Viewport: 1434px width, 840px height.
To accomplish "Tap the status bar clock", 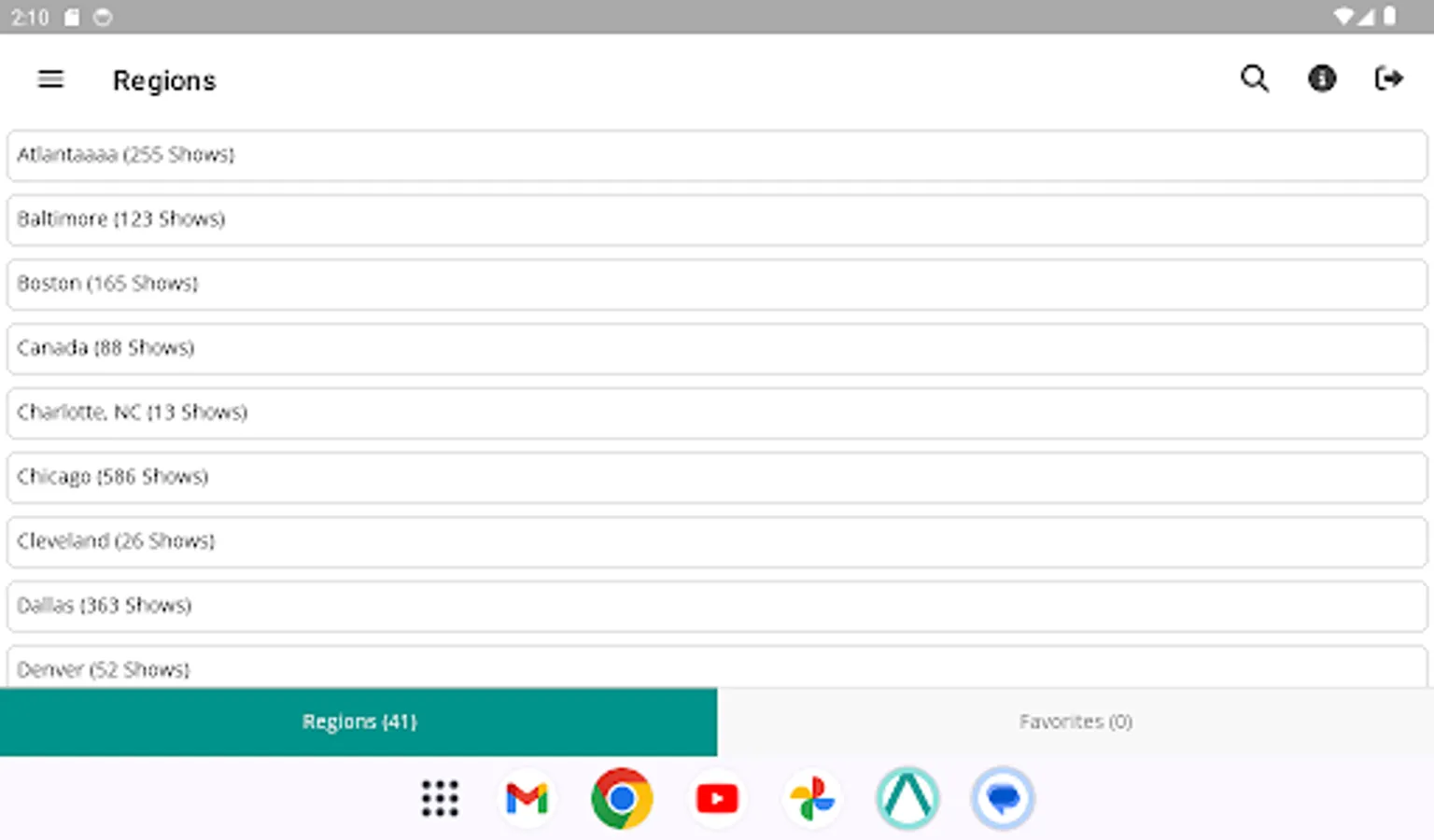I will tap(31, 17).
